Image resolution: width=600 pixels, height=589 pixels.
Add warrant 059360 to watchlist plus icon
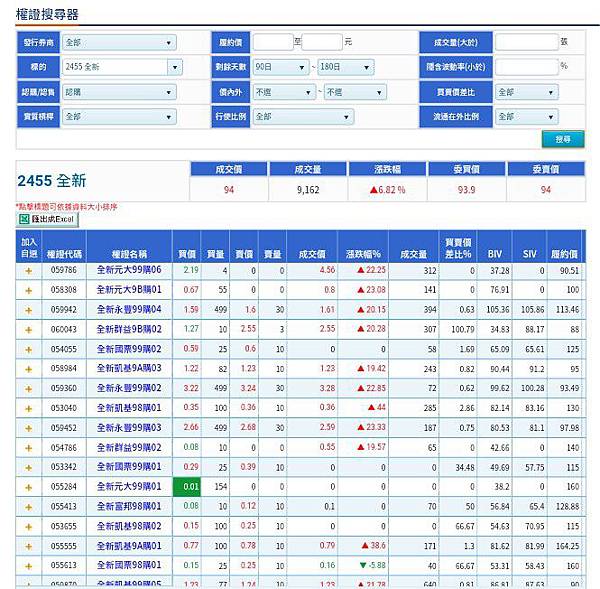tap(29, 389)
